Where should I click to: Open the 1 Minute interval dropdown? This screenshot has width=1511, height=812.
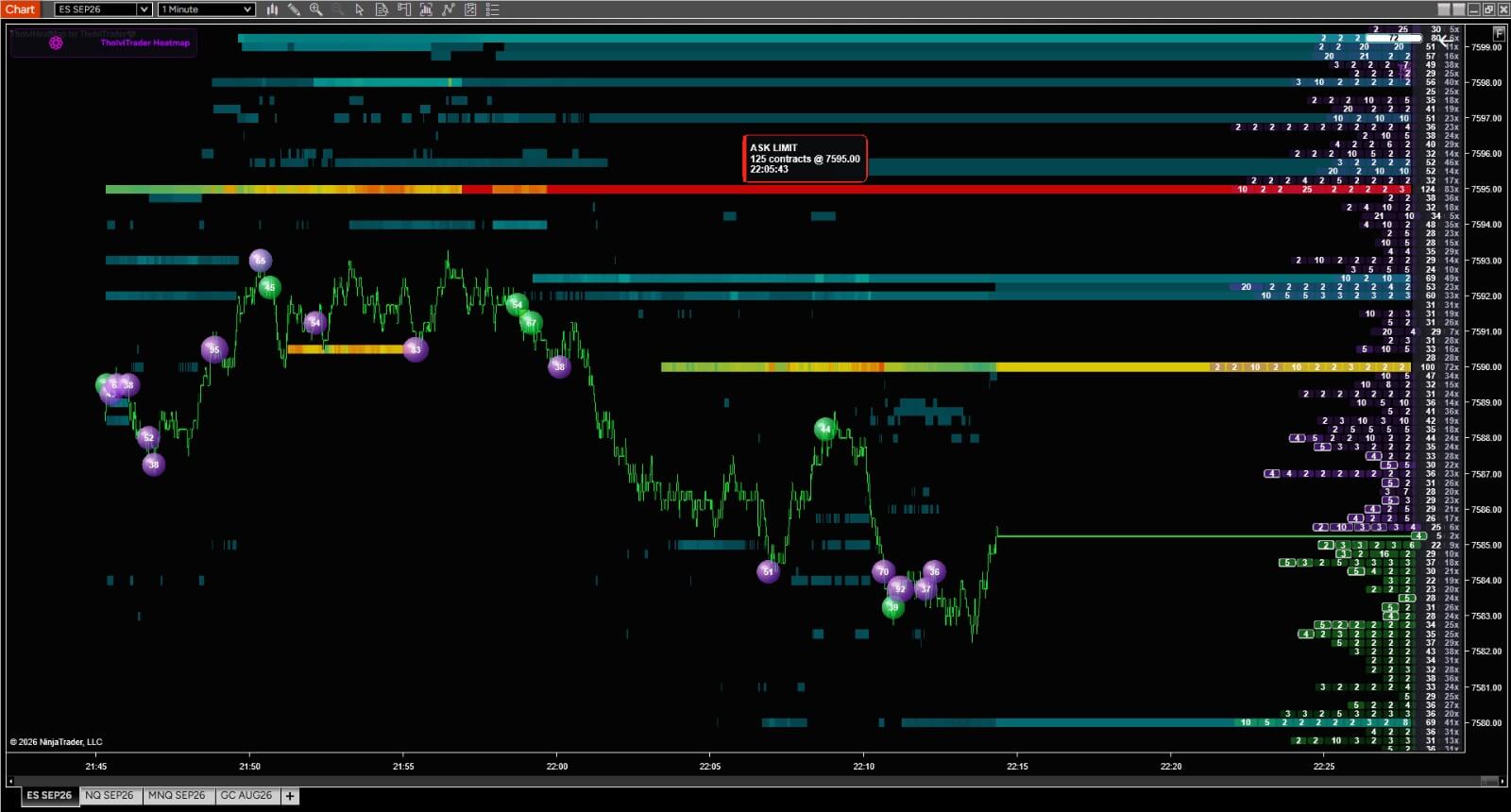[x=206, y=9]
